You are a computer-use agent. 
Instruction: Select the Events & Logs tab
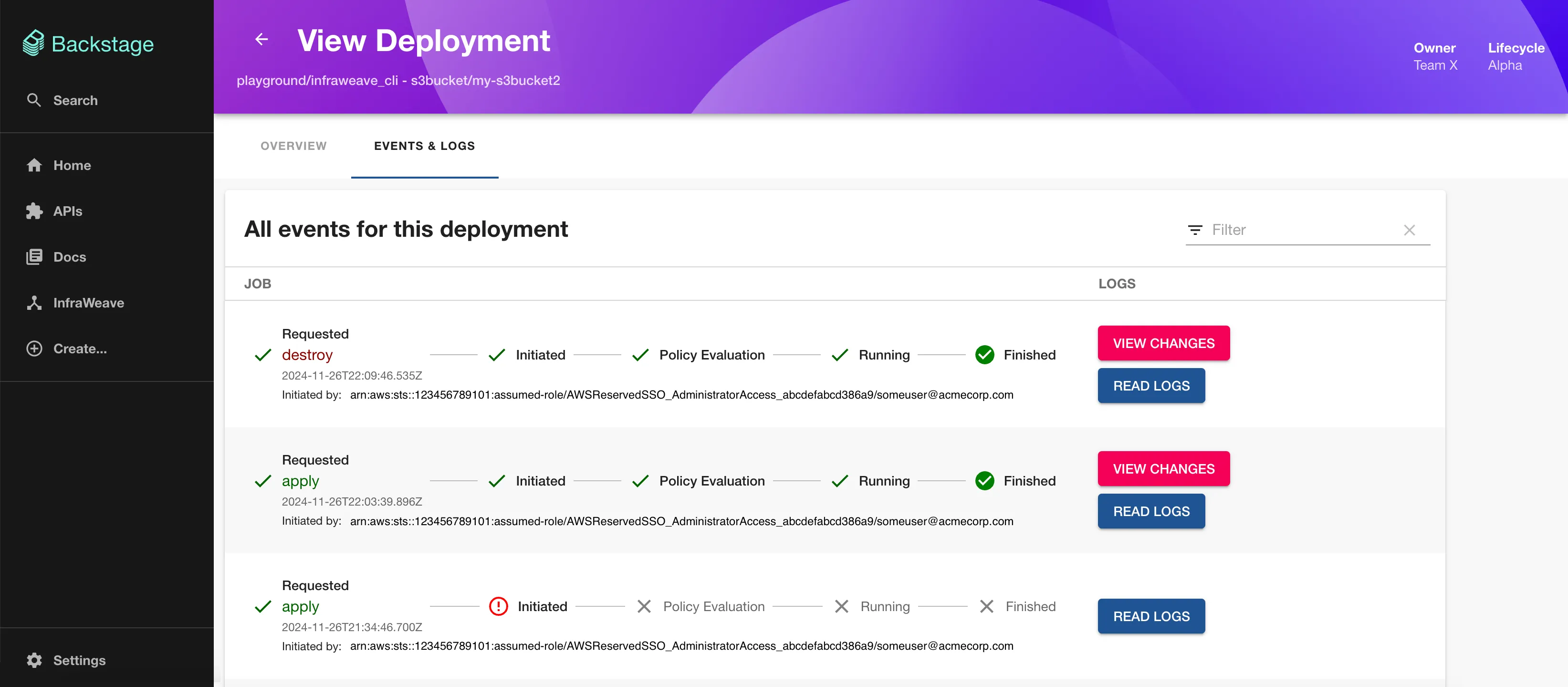pos(424,146)
